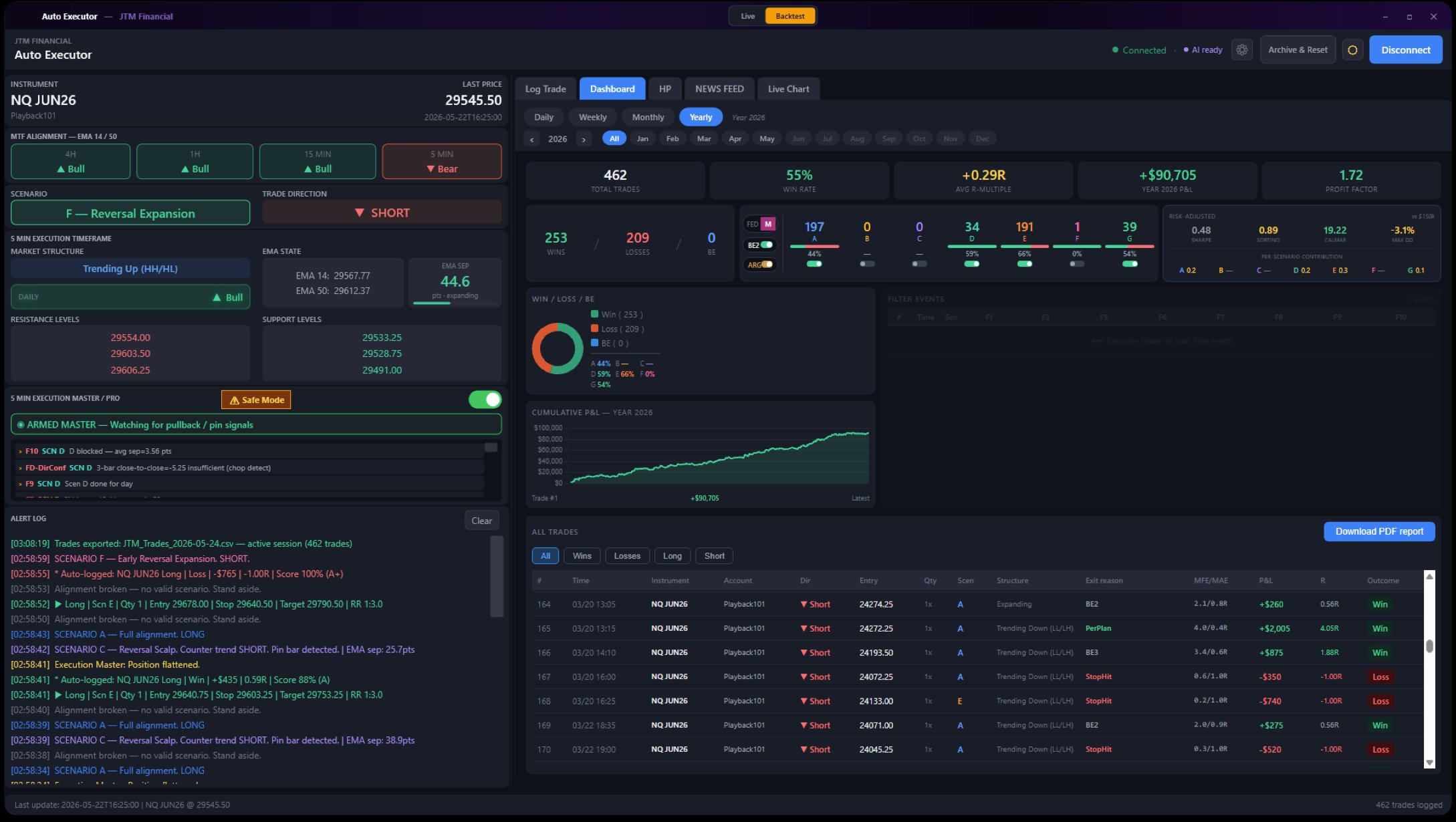The image size is (1456, 822).
Task: Click the trades table scrollbar thumb
Action: (x=1429, y=646)
